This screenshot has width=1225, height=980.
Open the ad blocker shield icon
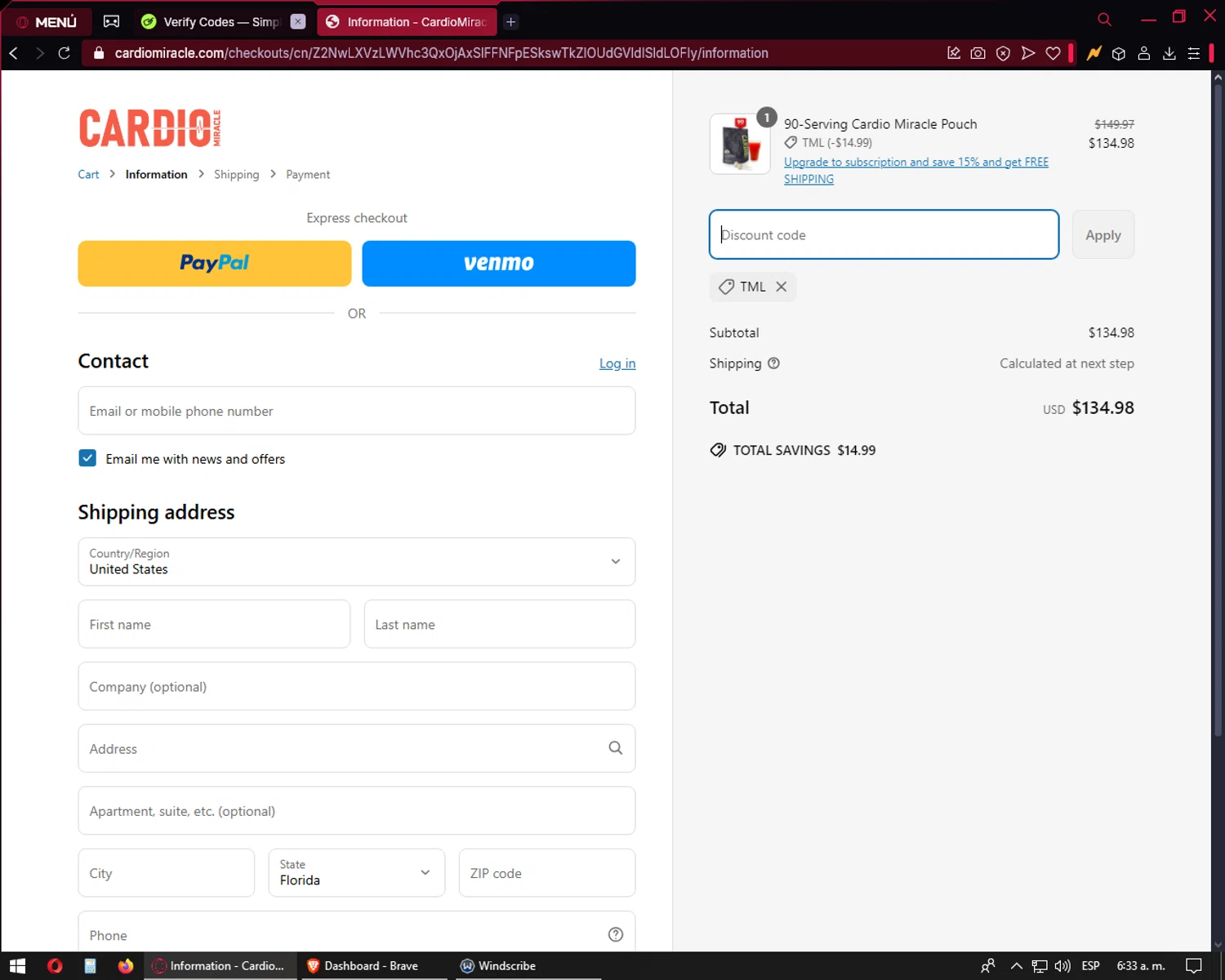1003,53
